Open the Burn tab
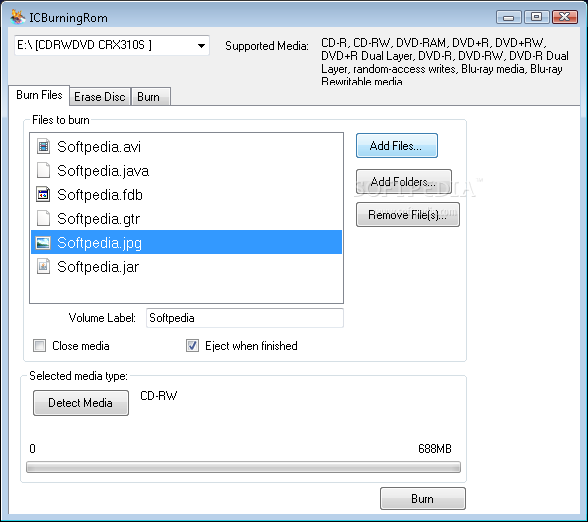588x522 pixels. 151,97
